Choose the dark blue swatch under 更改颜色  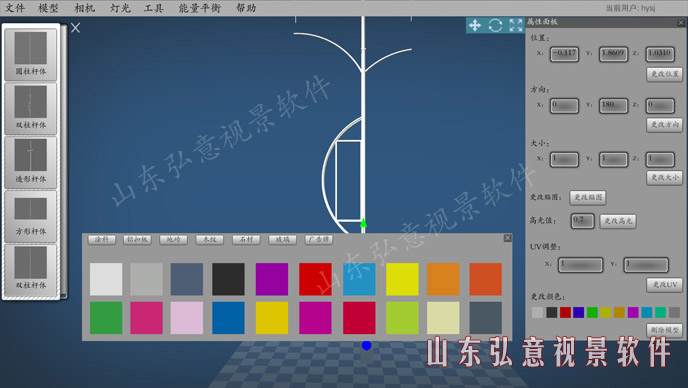click(579, 313)
